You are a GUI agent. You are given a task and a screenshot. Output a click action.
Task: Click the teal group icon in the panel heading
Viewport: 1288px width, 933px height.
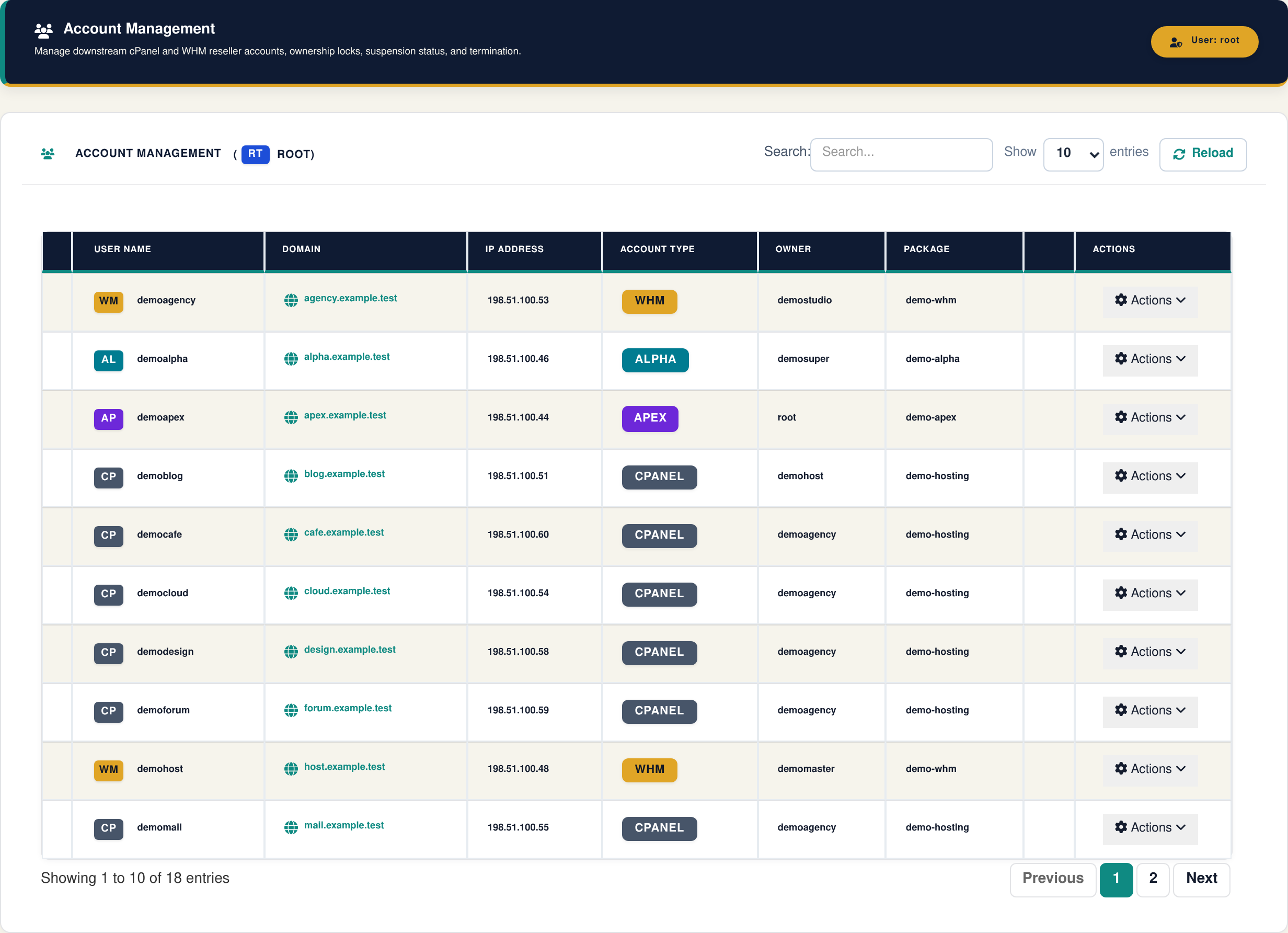pyautogui.click(x=48, y=153)
